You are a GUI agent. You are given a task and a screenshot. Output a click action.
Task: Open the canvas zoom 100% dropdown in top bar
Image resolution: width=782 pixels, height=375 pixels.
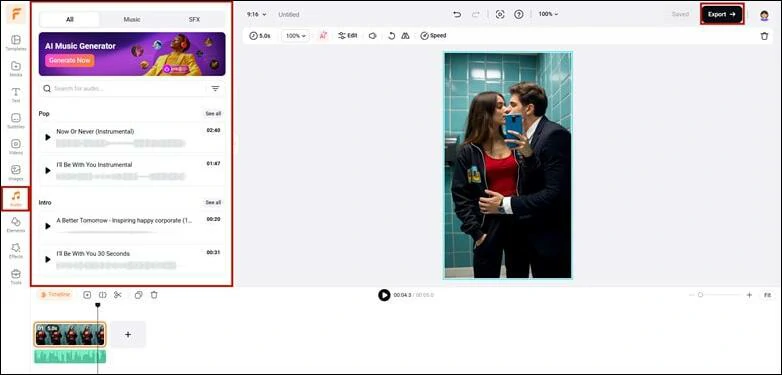548,14
